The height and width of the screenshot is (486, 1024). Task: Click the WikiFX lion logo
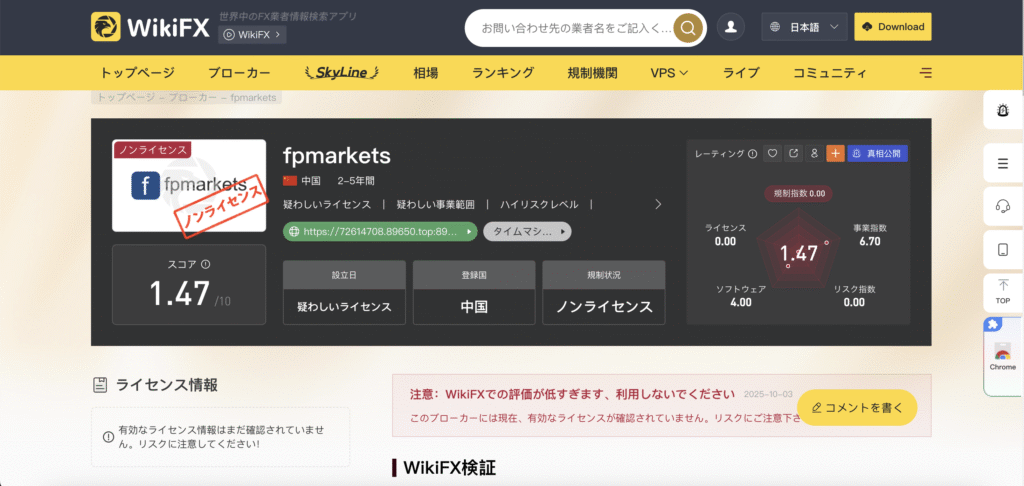click(106, 27)
